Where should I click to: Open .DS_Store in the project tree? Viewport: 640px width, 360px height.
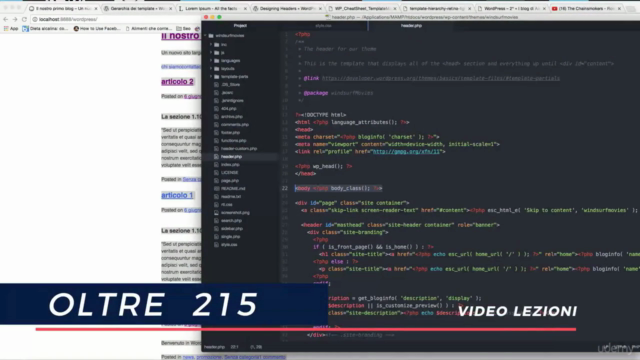231,84
